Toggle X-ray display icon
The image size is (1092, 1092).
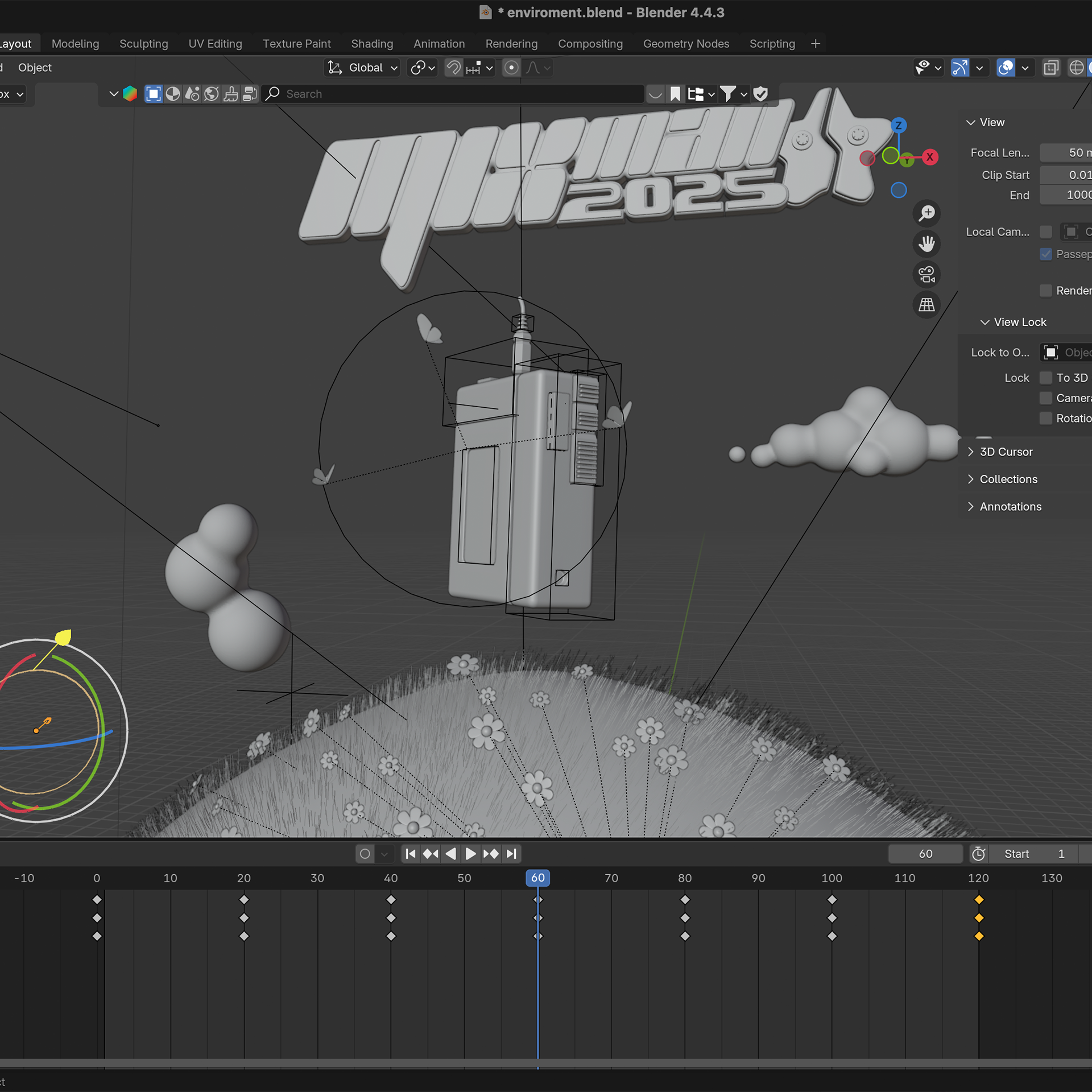coord(1050,68)
